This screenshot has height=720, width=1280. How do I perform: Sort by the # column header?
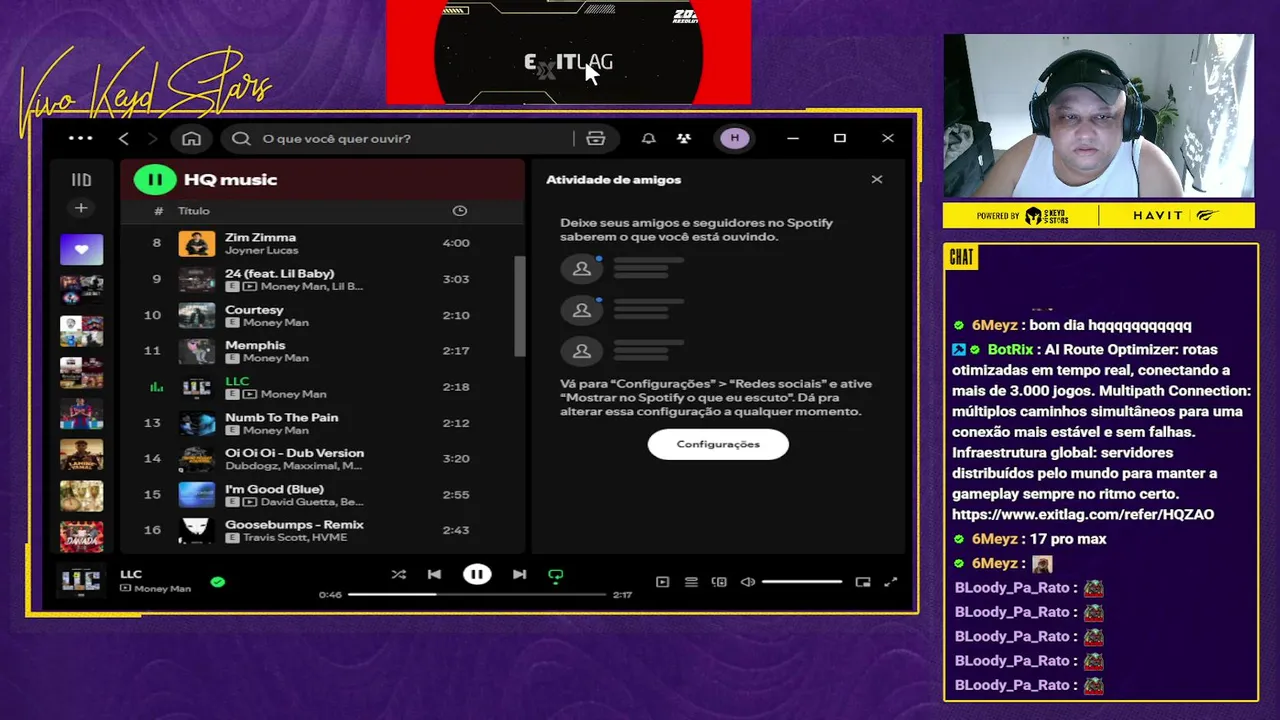tap(158, 211)
